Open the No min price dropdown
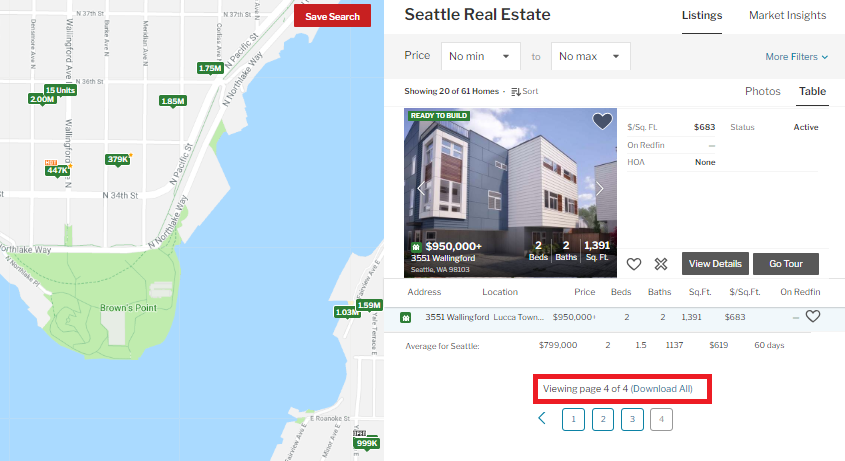 (481, 56)
